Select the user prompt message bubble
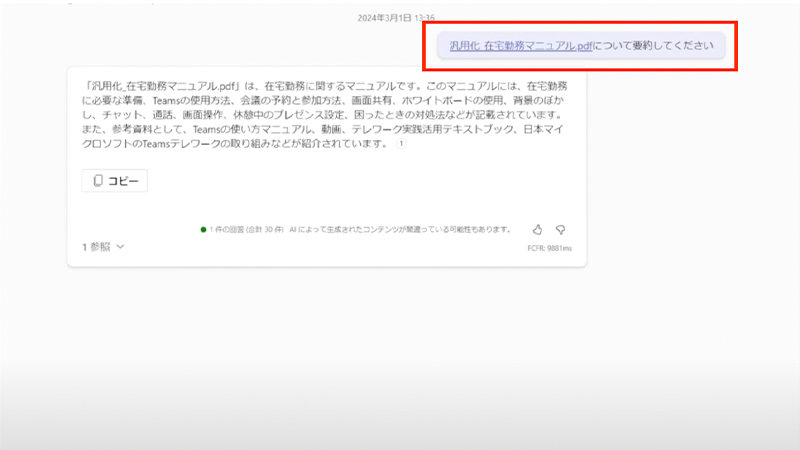The width and height of the screenshot is (800, 450). (x=581, y=45)
